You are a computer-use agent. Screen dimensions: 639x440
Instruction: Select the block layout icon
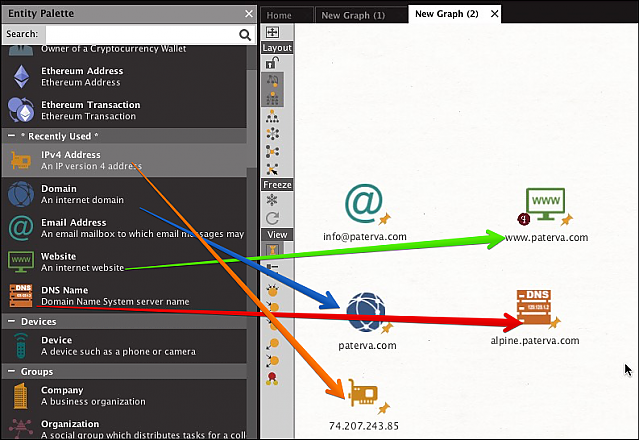coord(272,98)
